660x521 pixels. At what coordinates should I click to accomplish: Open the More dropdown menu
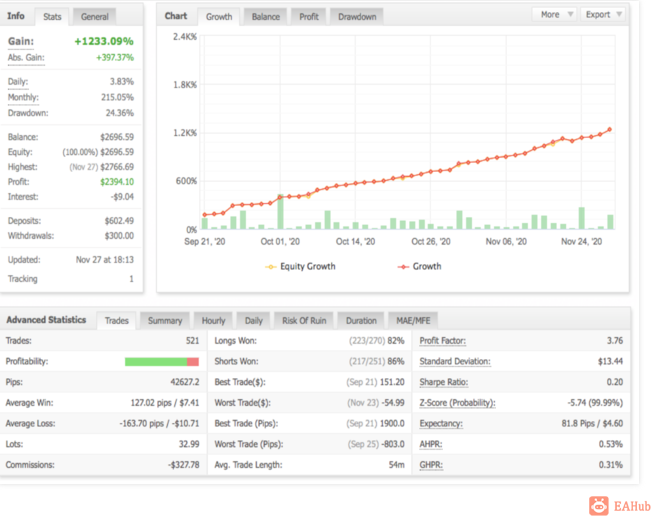coord(556,15)
